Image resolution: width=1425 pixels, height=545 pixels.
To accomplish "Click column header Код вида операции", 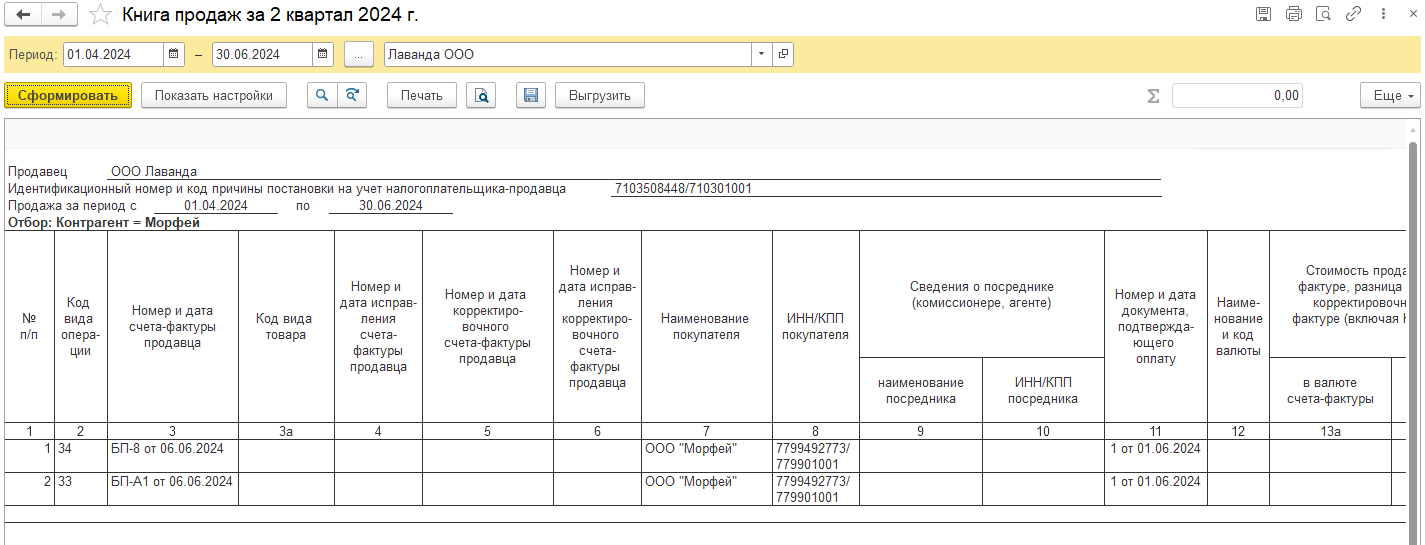I will [x=81, y=326].
